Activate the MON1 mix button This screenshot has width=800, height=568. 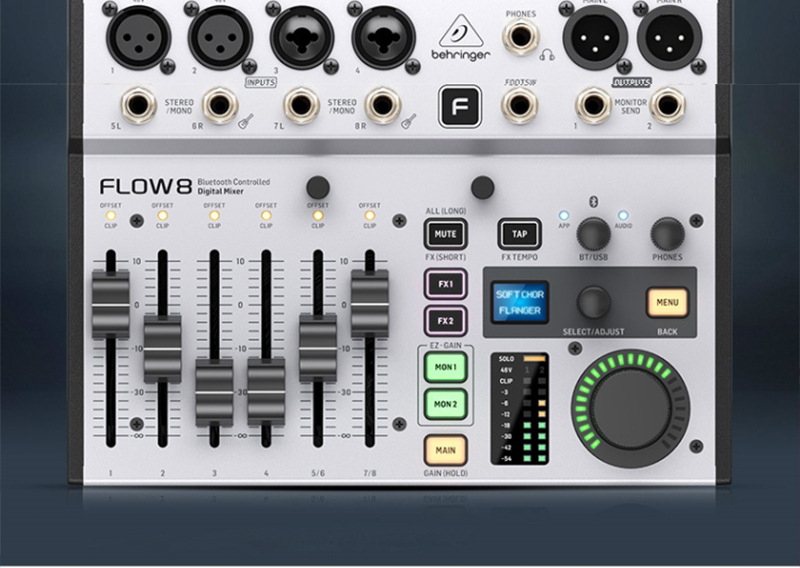pyautogui.click(x=445, y=367)
